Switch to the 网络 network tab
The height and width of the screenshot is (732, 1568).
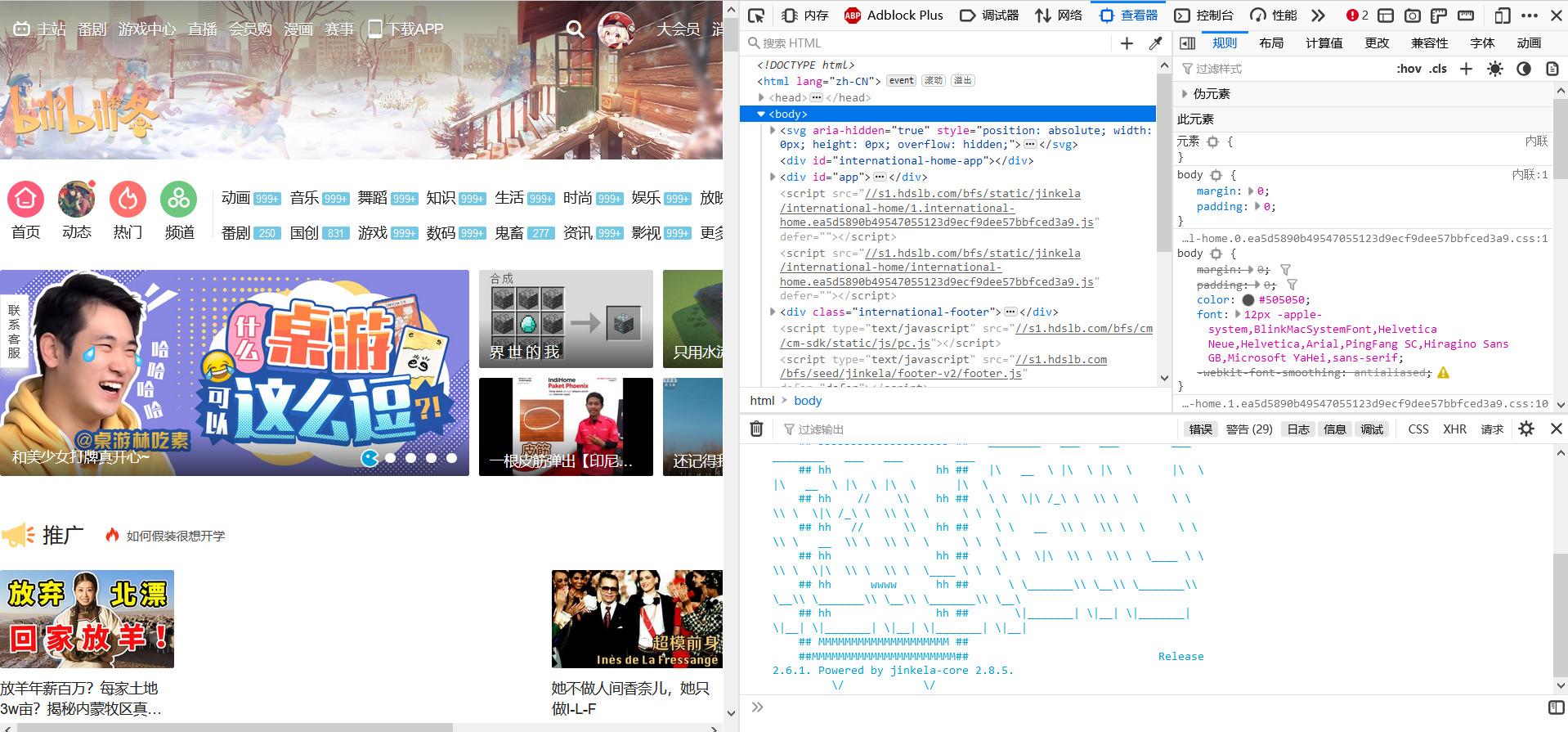[x=1059, y=16]
